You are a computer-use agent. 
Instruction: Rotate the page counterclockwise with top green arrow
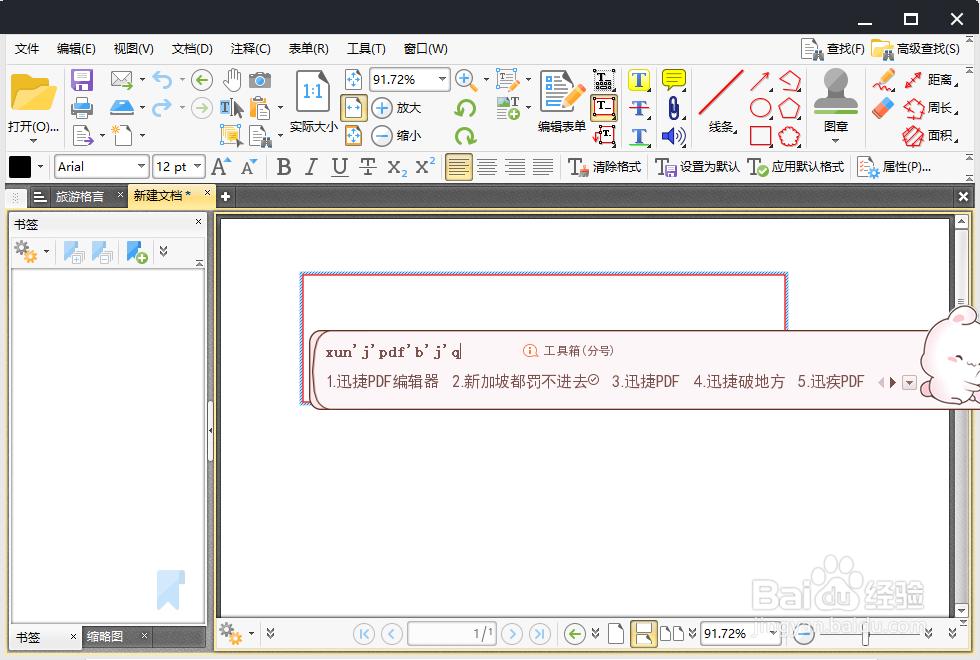(x=465, y=108)
